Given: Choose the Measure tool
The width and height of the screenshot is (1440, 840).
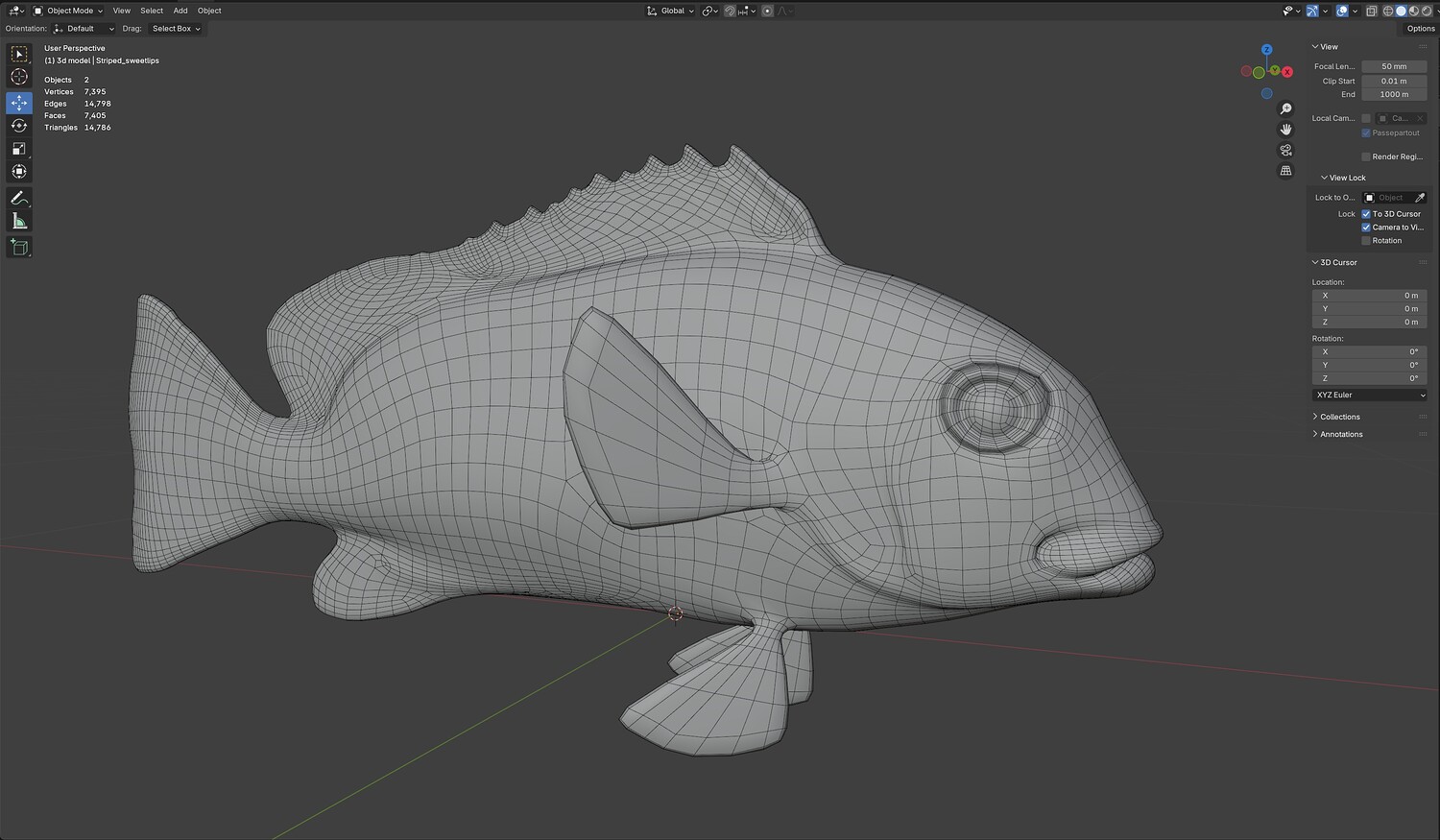Looking at the screenshot, I should [x=19, y=221].
